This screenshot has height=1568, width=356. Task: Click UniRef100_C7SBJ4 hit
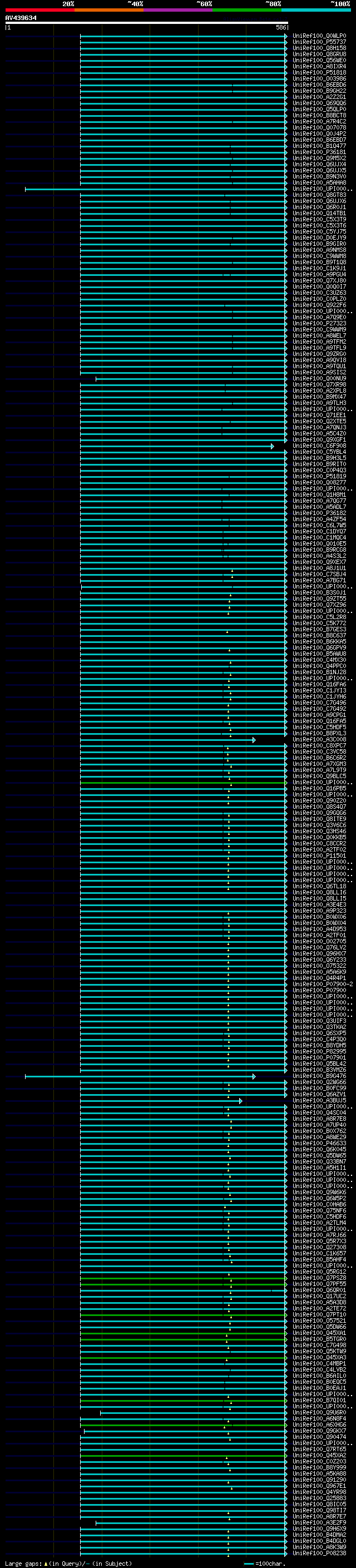pyautogui.click(x=319, y=574)
